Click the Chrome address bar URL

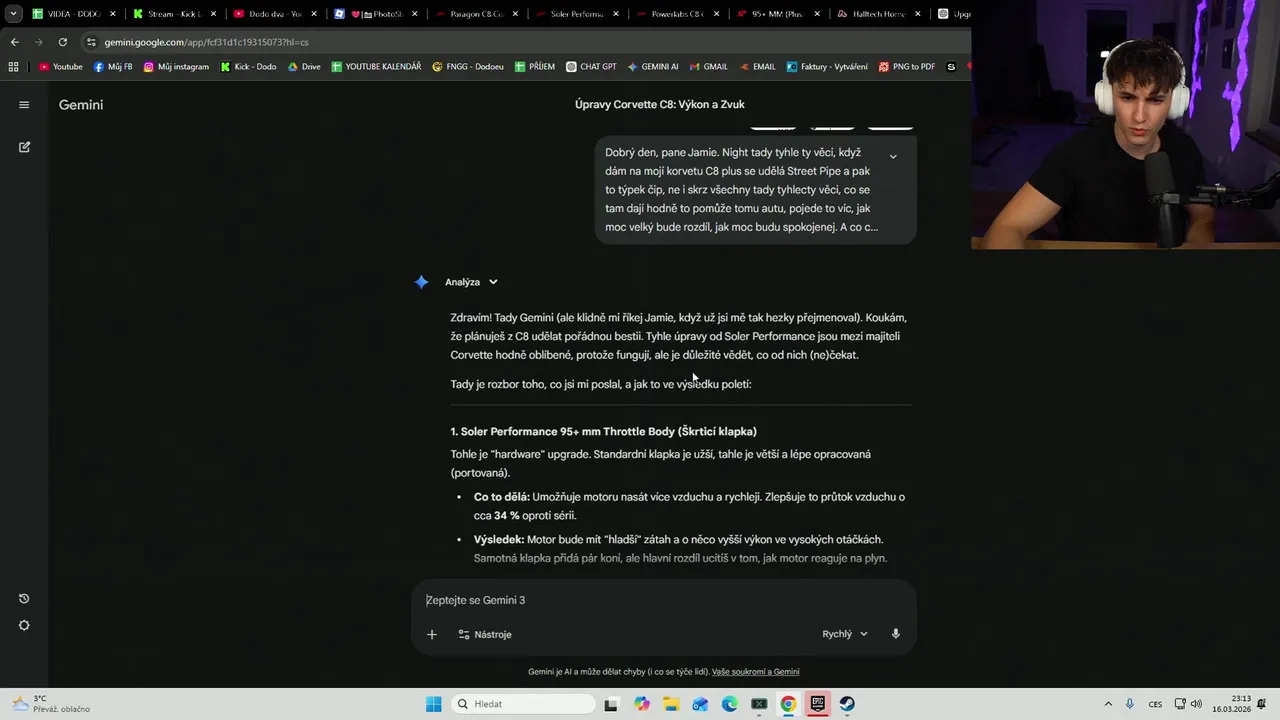206,42
